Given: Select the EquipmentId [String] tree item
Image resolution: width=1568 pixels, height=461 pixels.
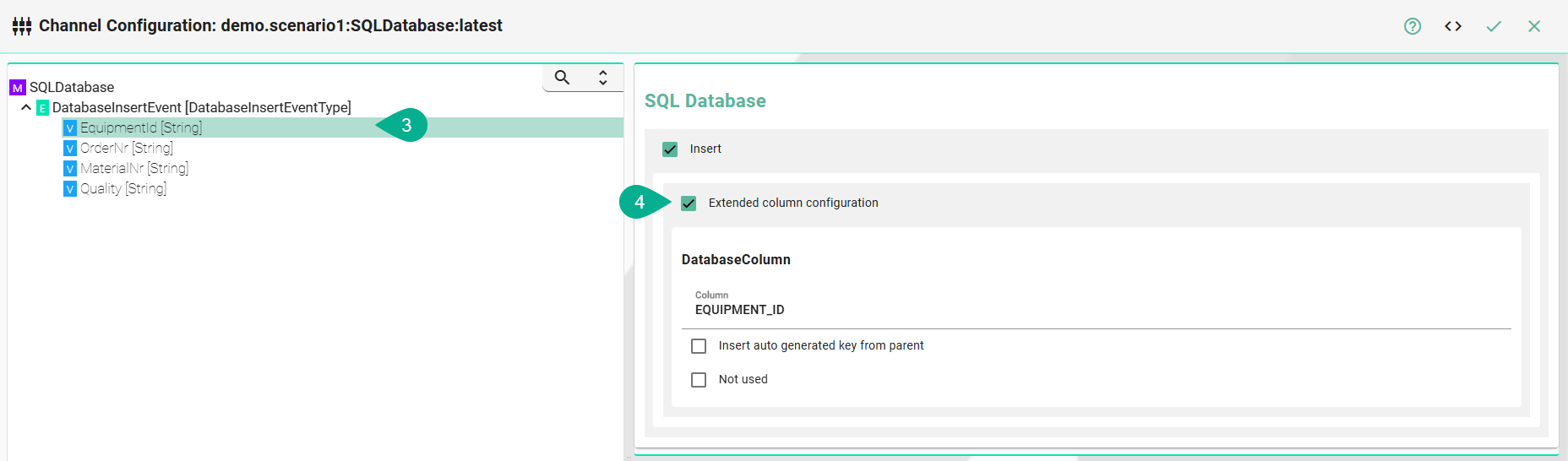Looking at the screenshot, I should point(141,127).
